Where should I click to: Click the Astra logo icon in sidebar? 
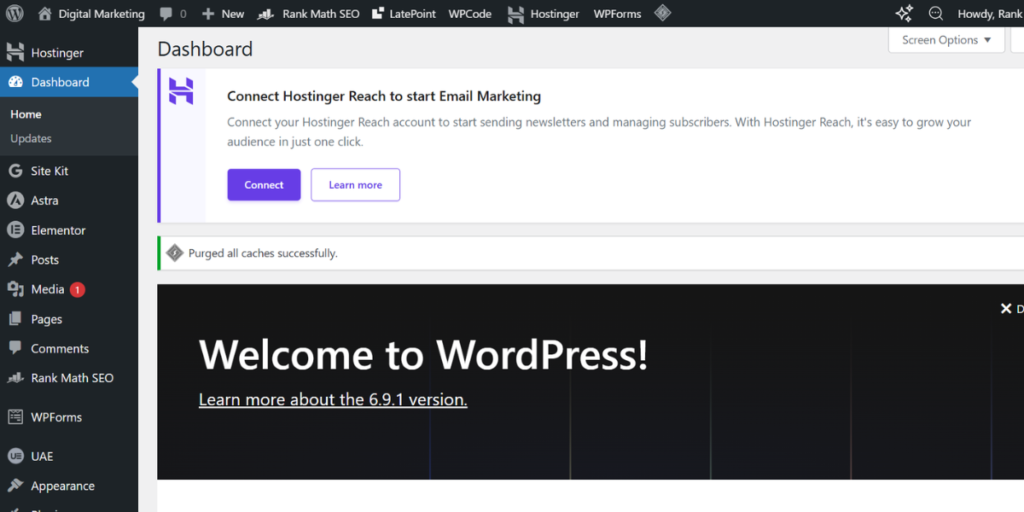pyautogui.click(x=15, y=200)
